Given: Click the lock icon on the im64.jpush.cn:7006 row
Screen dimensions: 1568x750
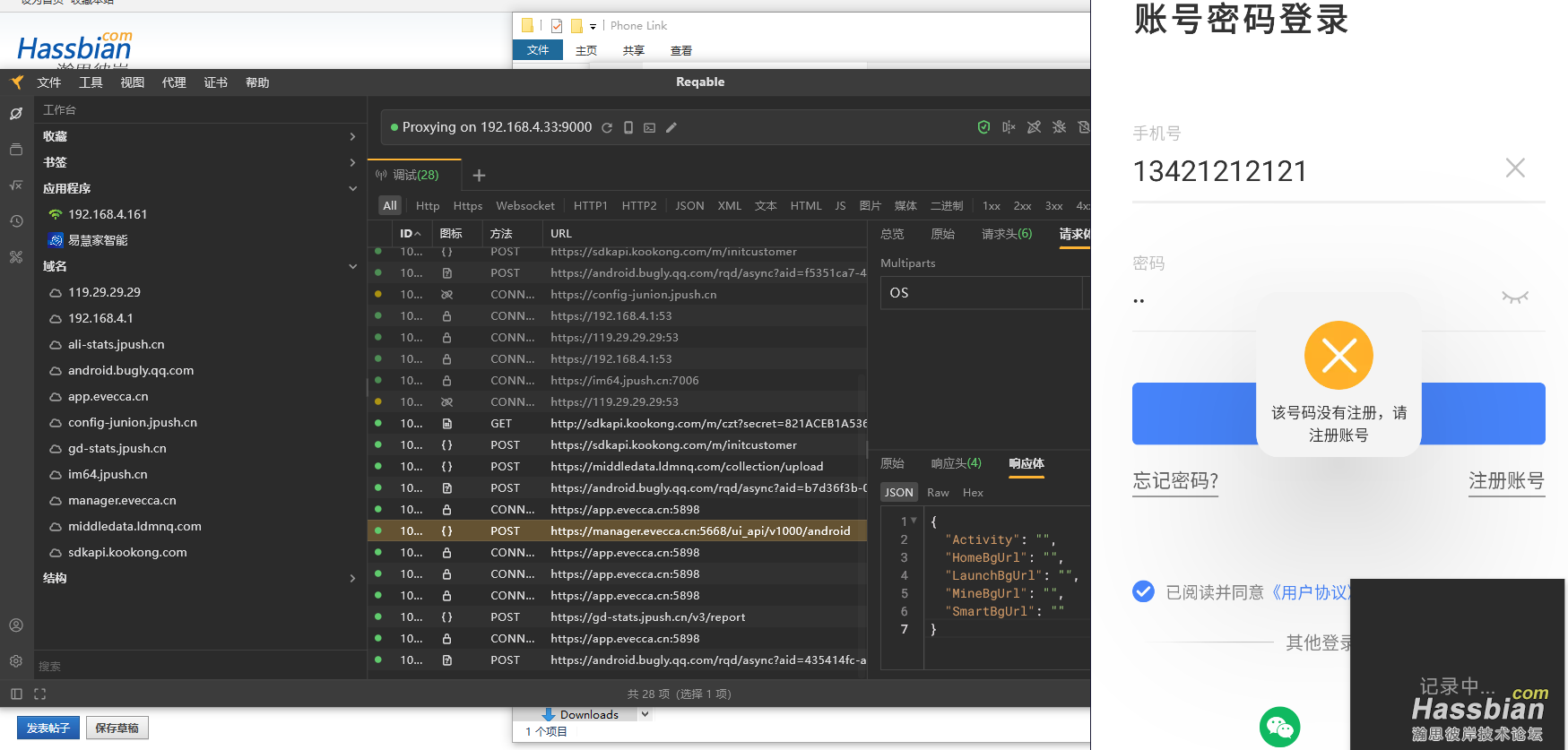Looking at the screenshot, I should click(x=446, y=381).
